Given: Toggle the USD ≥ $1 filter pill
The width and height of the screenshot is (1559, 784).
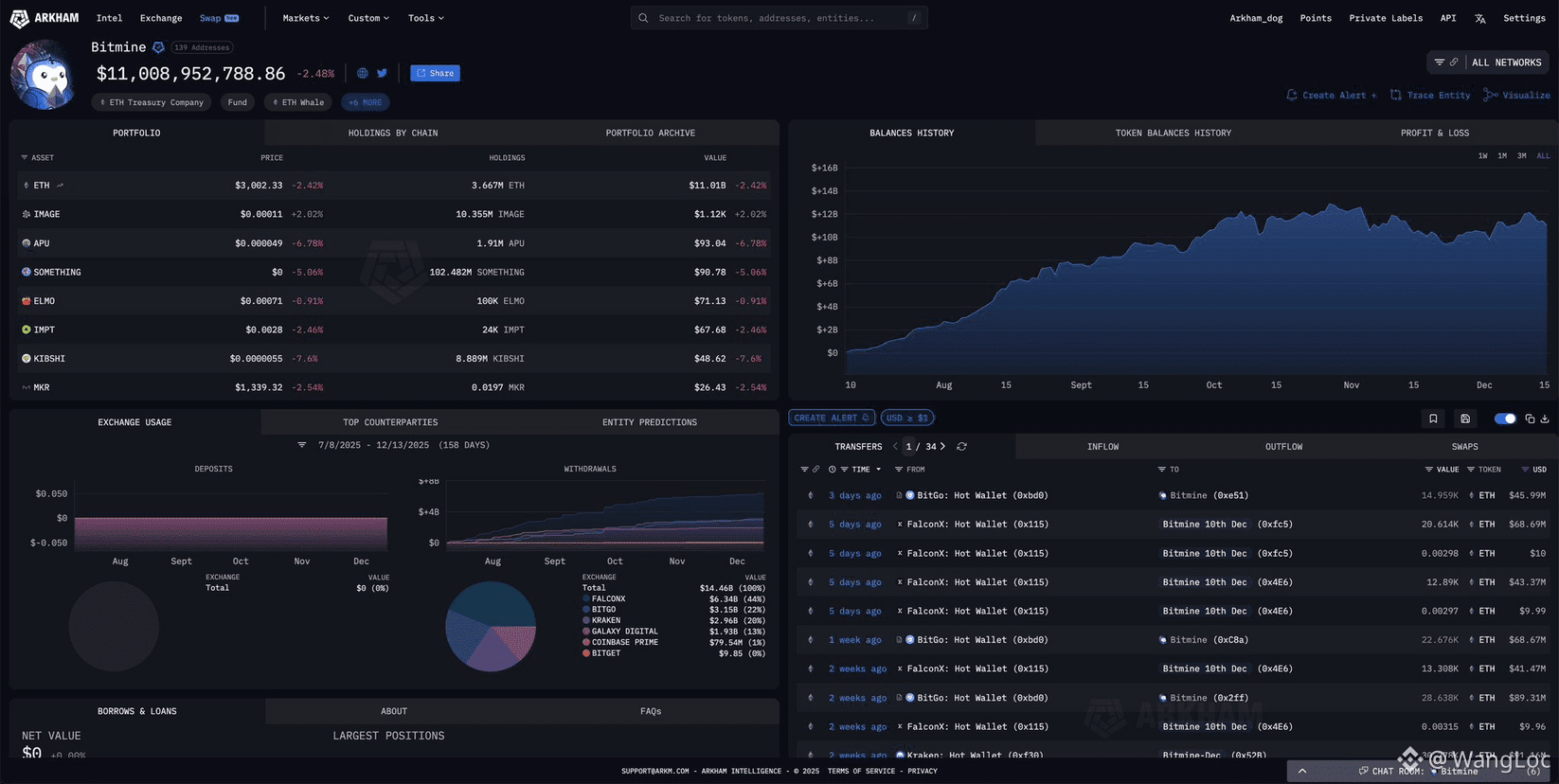Looking at the screenshot, I should (x=907, y=418).
